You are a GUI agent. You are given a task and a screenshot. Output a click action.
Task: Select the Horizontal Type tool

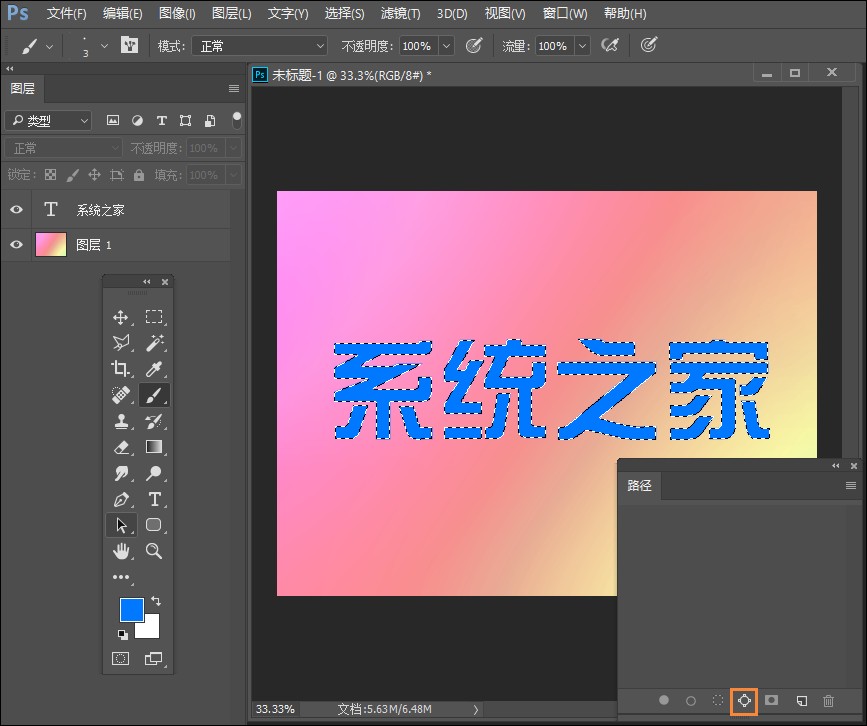click(x=152, y=499)
